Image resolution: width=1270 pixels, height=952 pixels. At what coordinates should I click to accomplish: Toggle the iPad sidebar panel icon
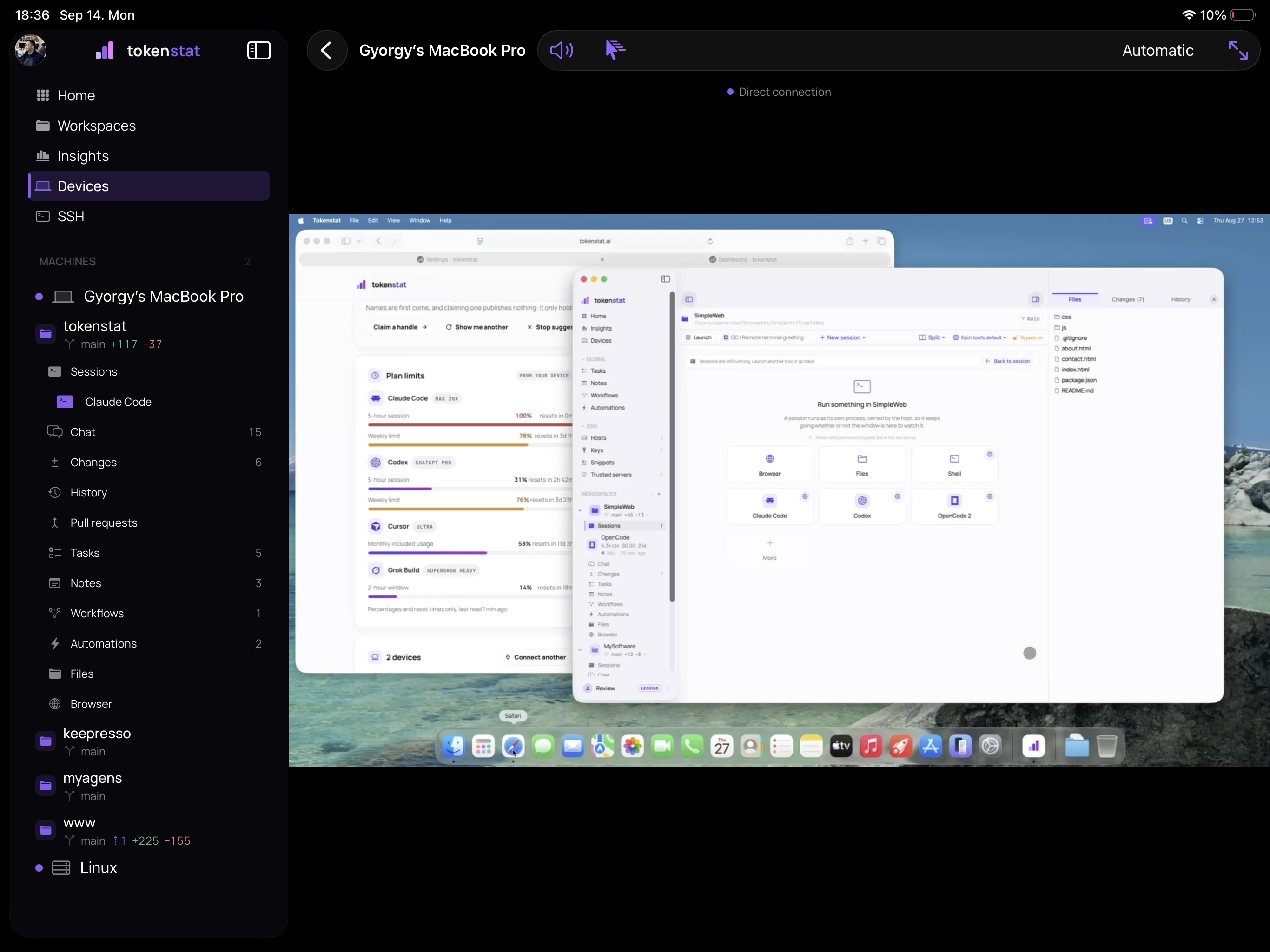[258, 51]
